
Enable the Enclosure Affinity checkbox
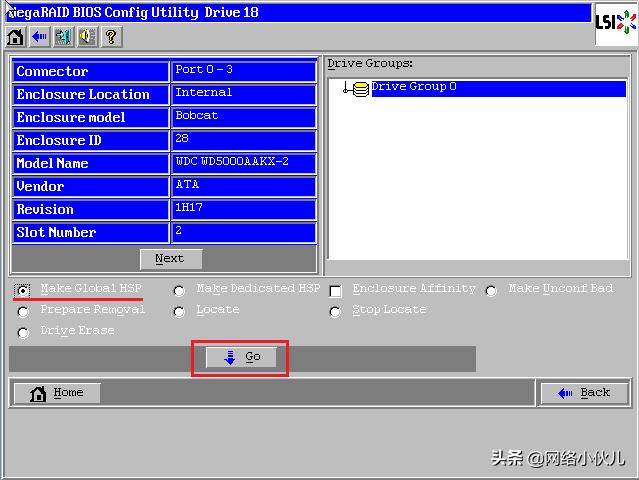[336, 291]
